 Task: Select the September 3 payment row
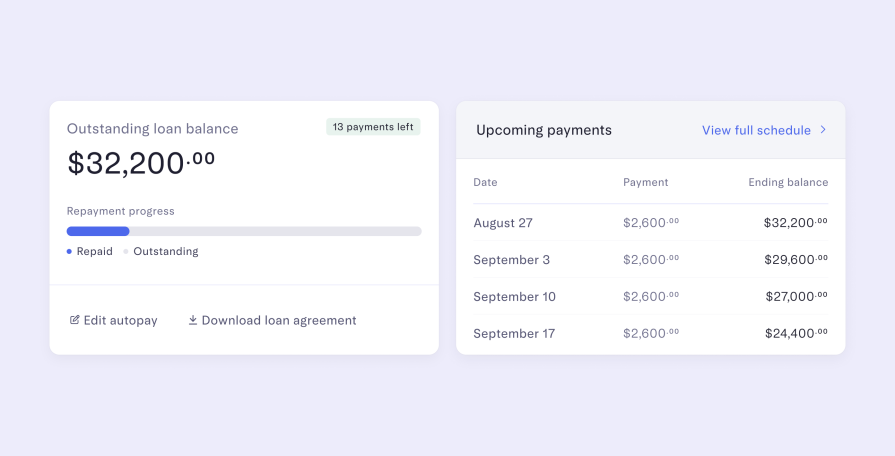pyautogui.click(x=650, y=260)
